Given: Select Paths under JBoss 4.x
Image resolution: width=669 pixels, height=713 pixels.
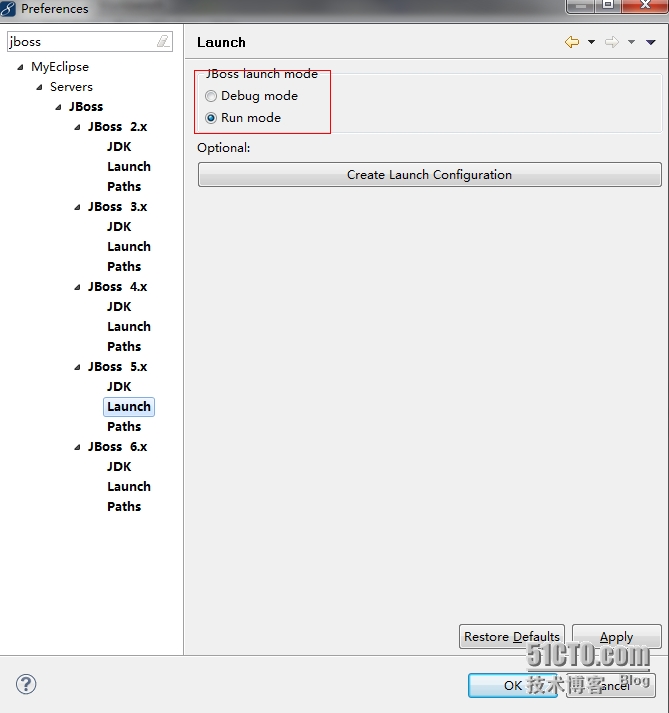Looking at the screenshot, I should pyautogui.click(x=124, y=346).
